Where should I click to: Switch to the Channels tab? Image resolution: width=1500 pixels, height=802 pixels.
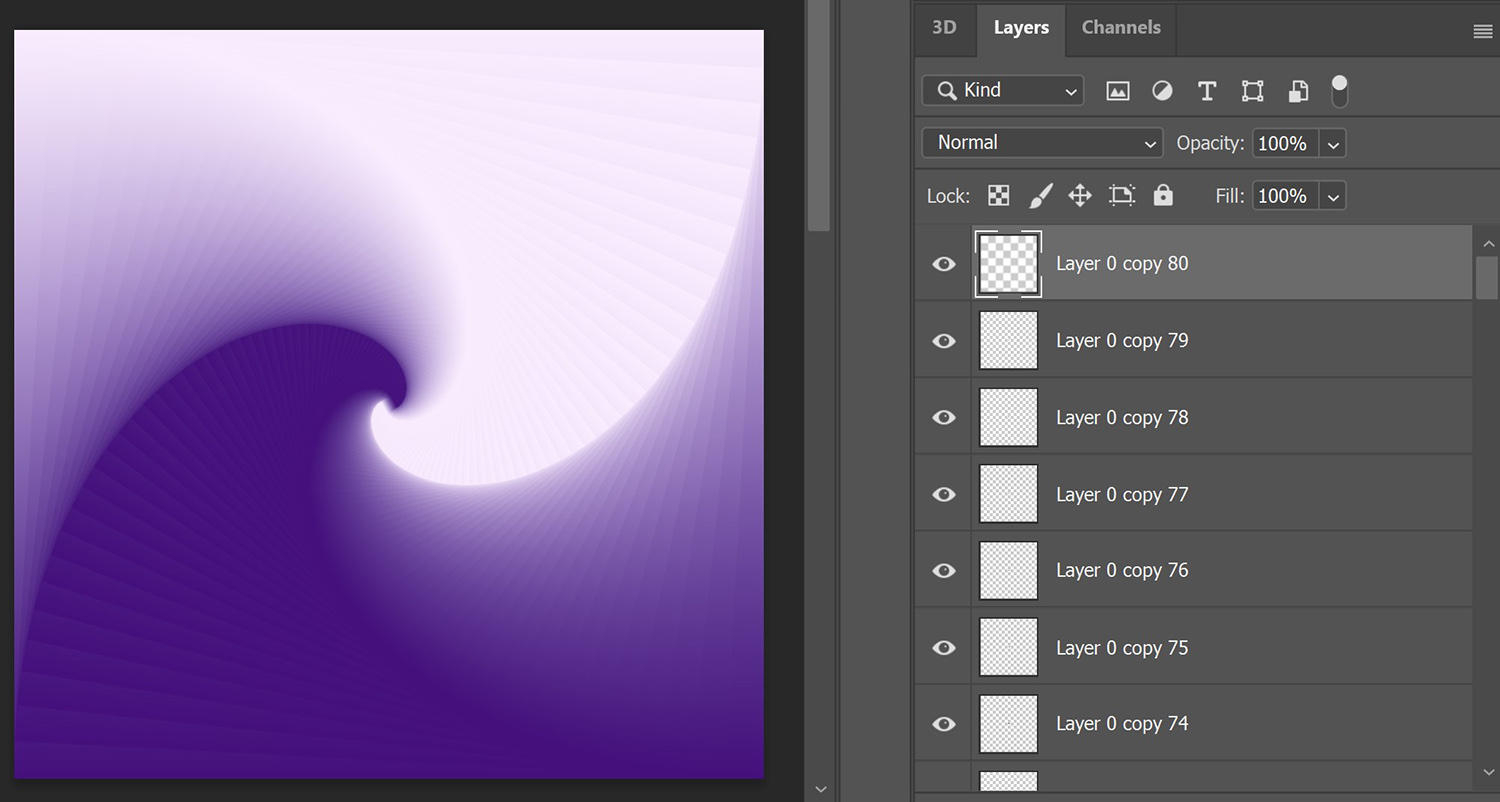coord(1120,28)
